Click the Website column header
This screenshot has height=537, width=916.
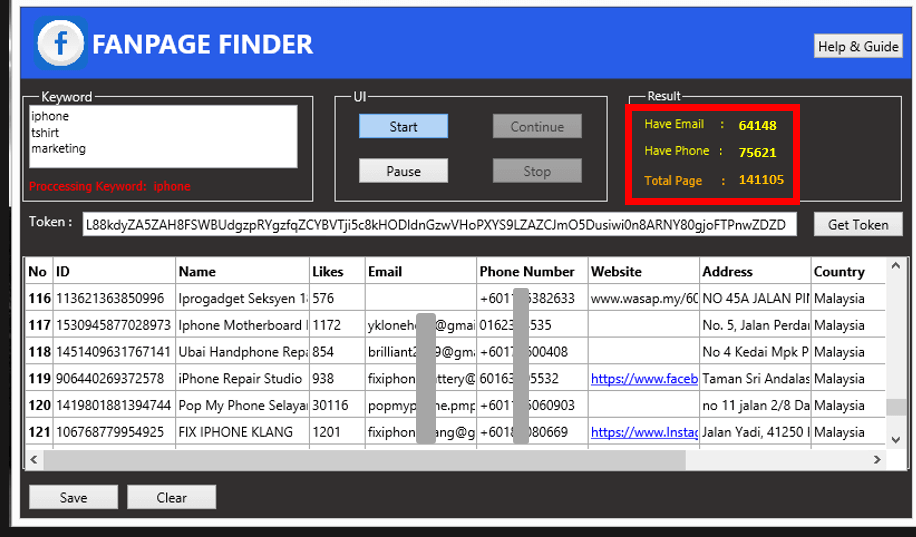coord(644,272)
